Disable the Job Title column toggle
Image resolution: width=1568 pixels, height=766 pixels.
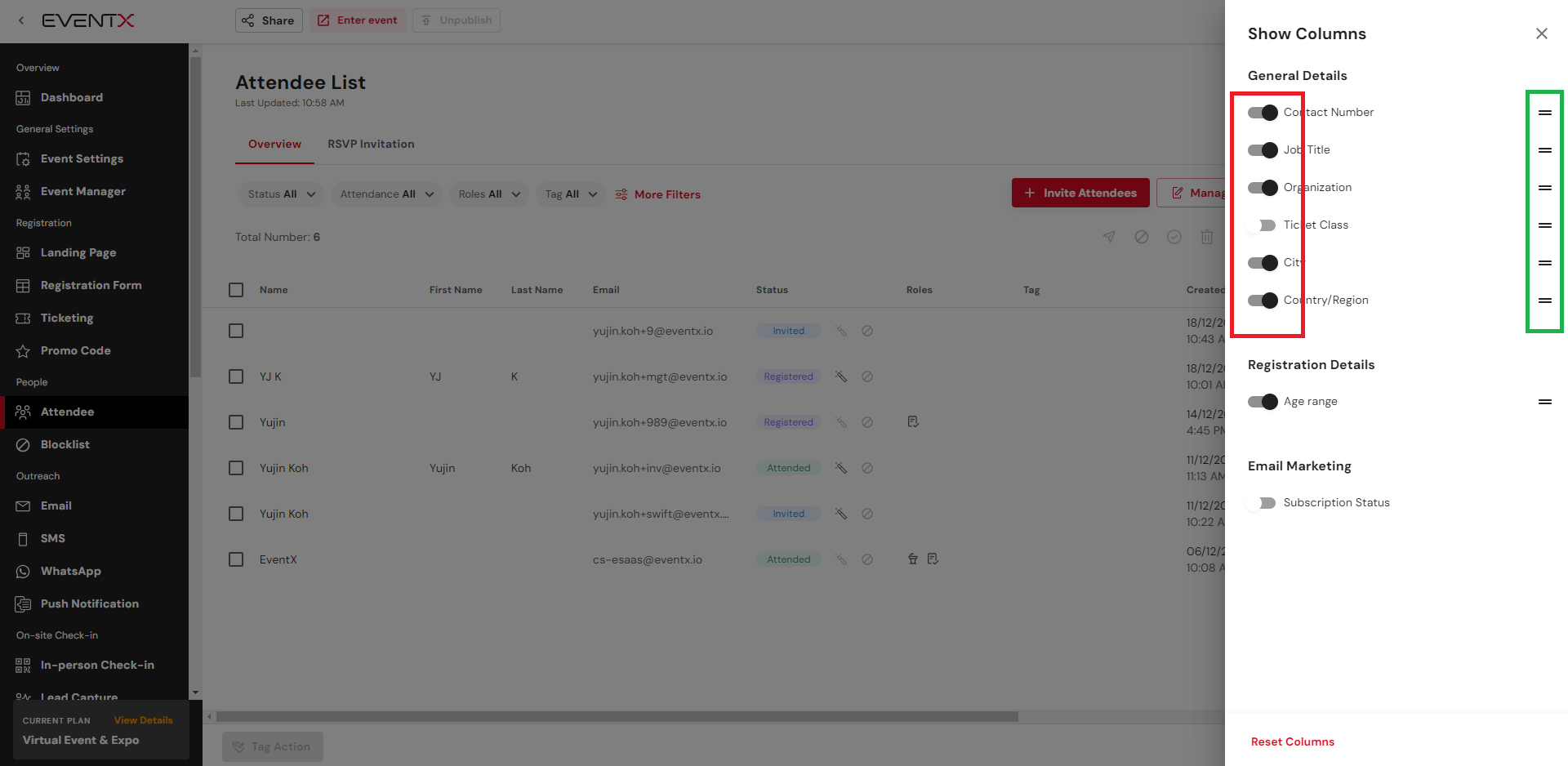click(1262, 150)
